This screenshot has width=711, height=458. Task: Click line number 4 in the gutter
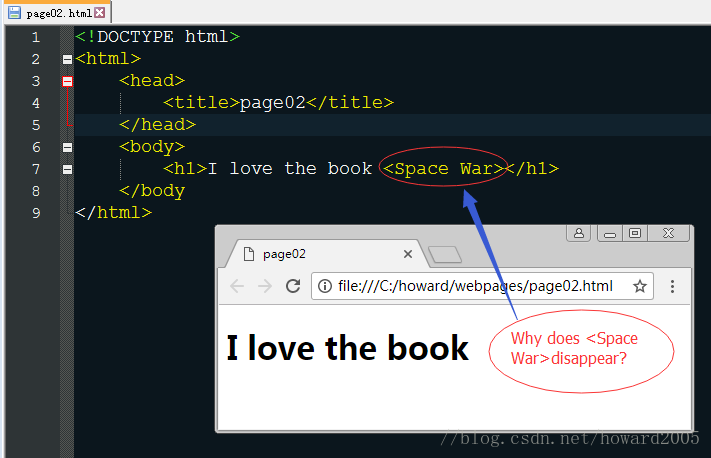click(36, 103)
